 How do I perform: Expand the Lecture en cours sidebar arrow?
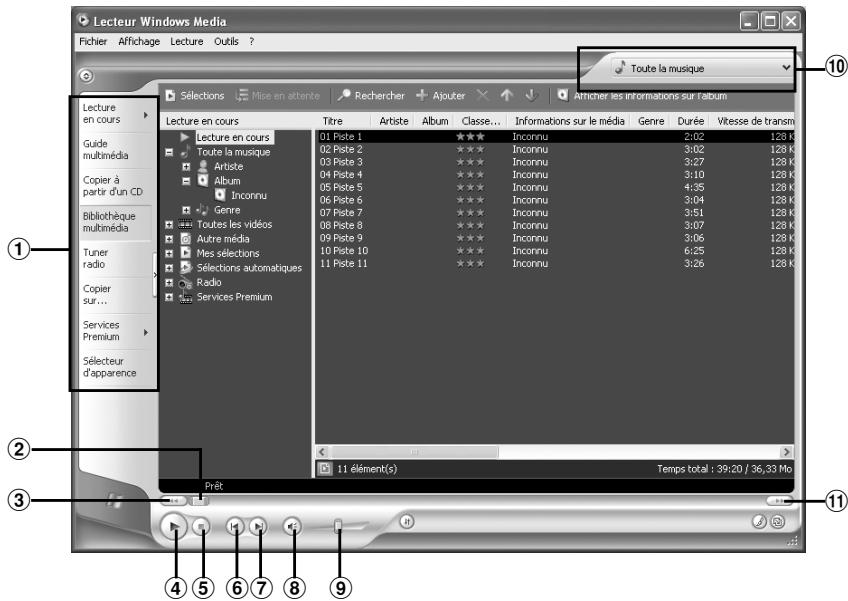click(145, 115)
